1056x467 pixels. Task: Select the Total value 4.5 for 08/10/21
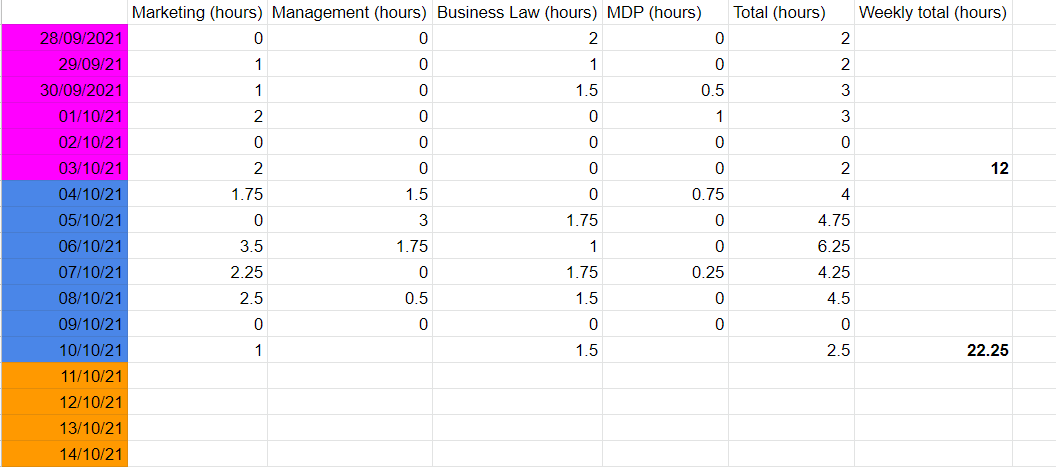791,298
